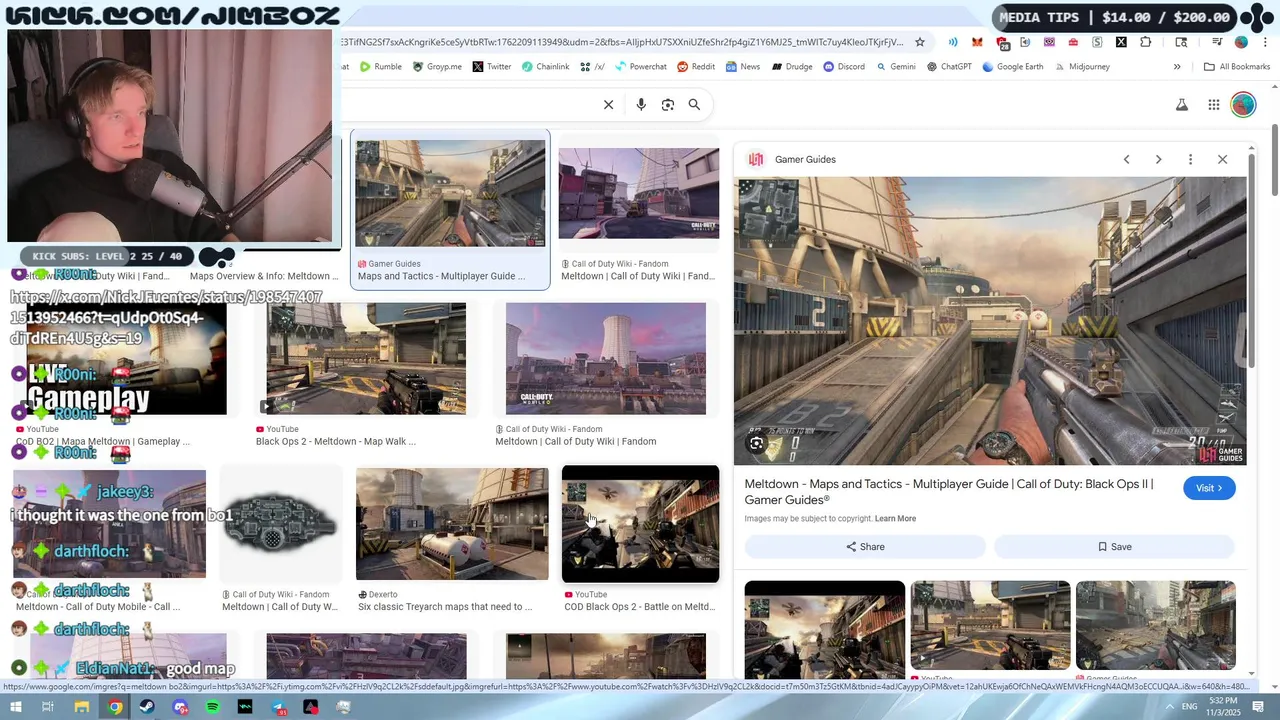The height and width of the screenshot is (720, 1280).
Task: Open the All Bookmarks folder
Action: tap(1237, 67)
